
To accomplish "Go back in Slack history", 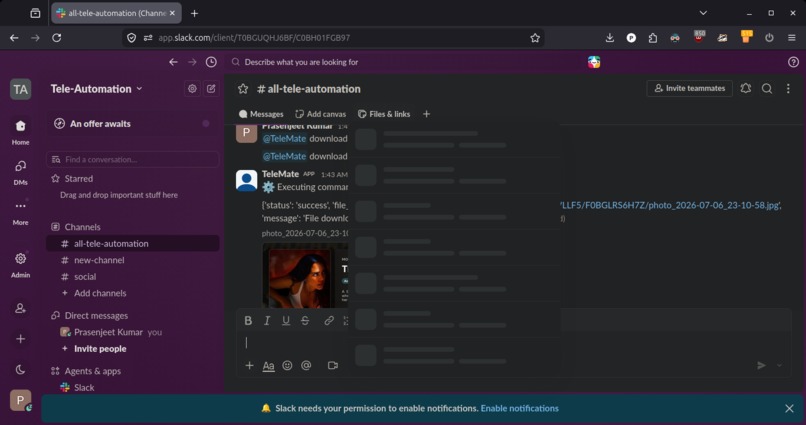I will (x=173, y=62).
